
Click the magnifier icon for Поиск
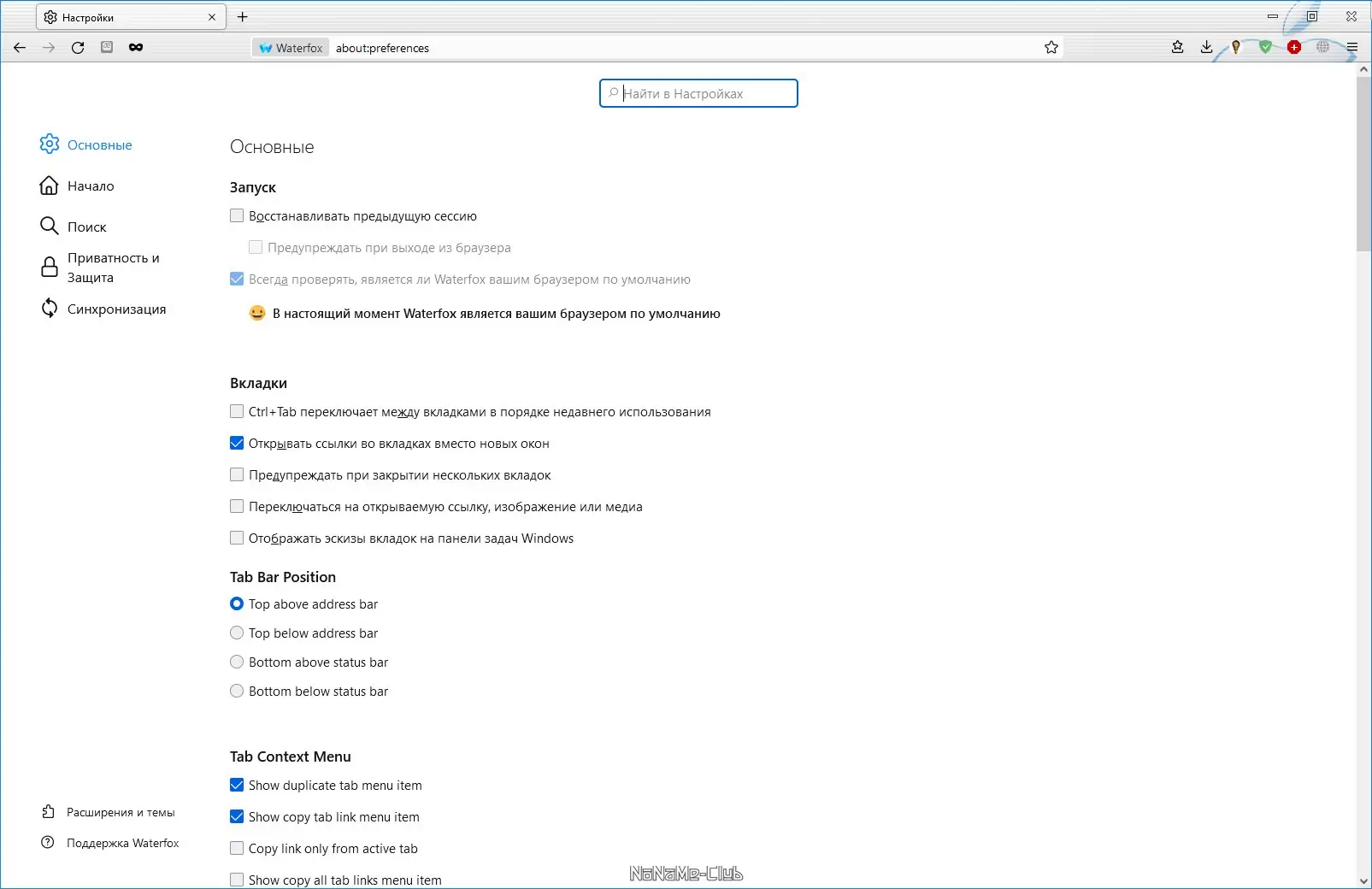[x=50, y=227]
